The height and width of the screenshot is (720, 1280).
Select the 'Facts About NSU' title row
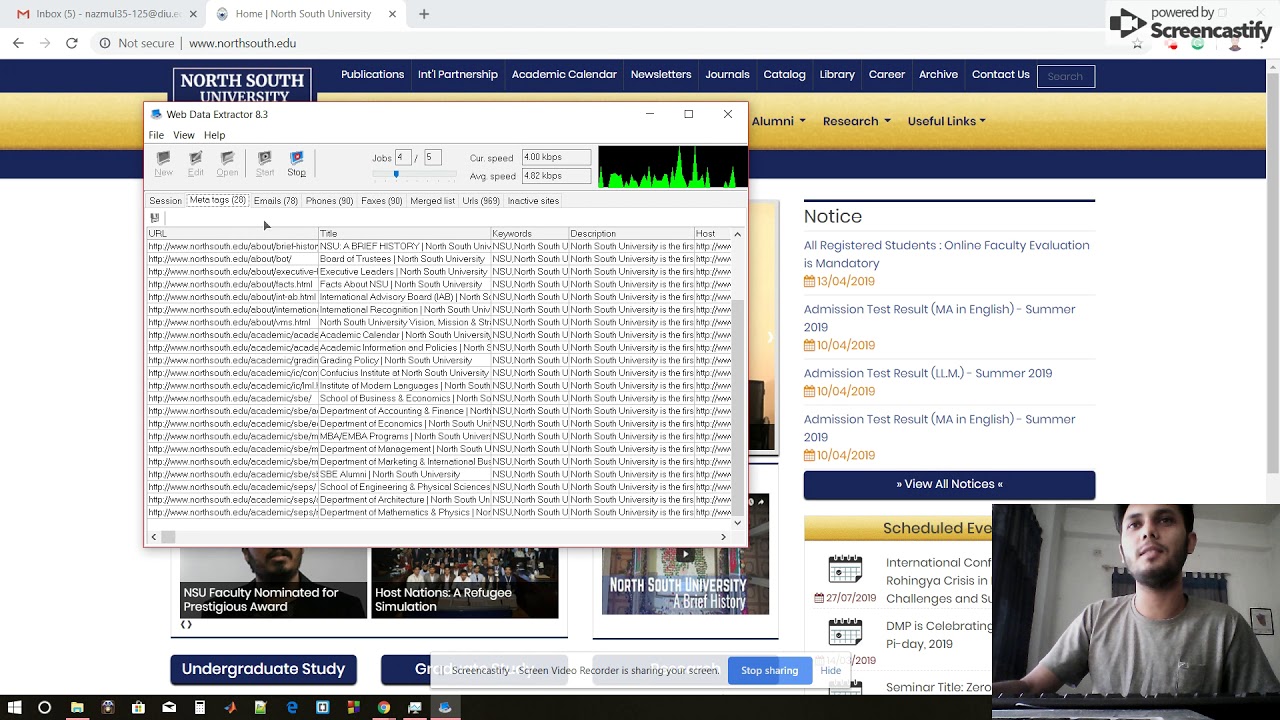click(x=440, y=284)
